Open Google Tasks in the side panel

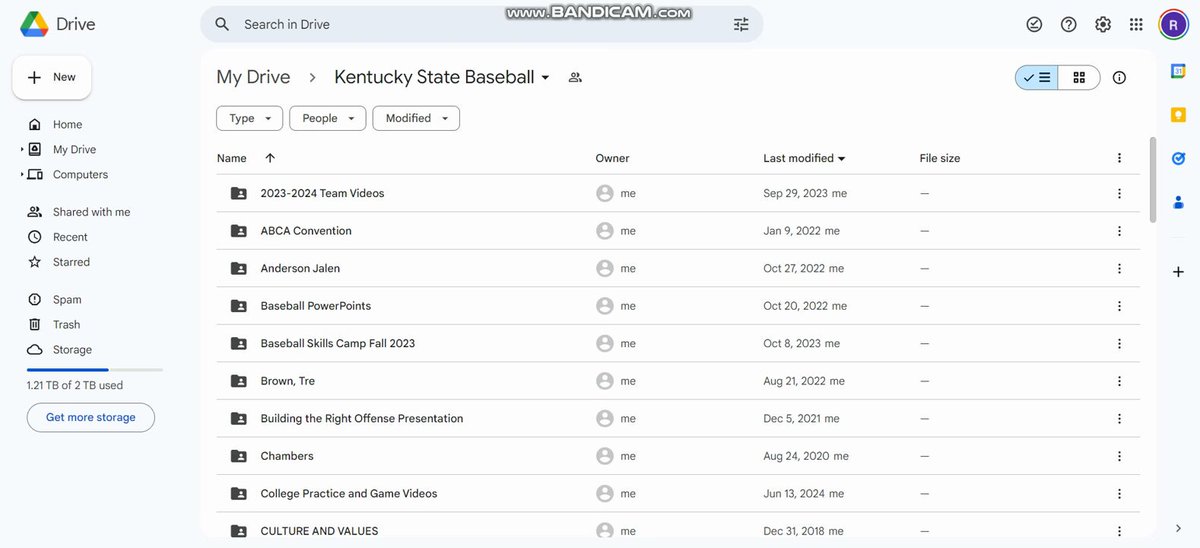1178,158
